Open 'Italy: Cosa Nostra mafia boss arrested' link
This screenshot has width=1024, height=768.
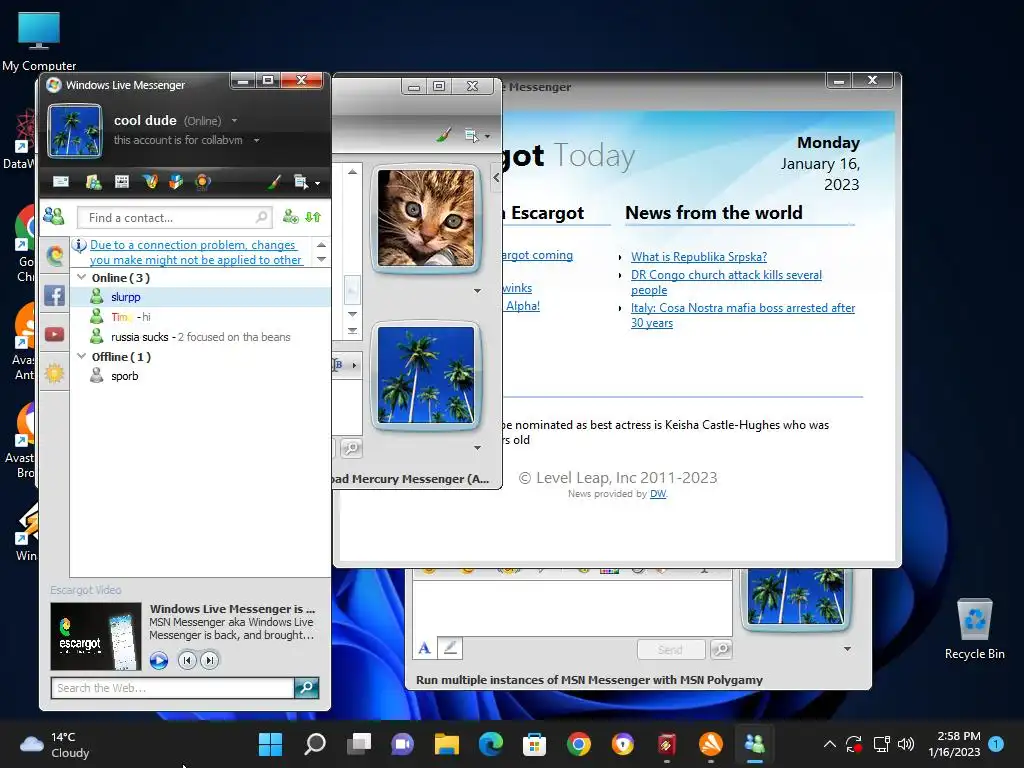(743, 315)
